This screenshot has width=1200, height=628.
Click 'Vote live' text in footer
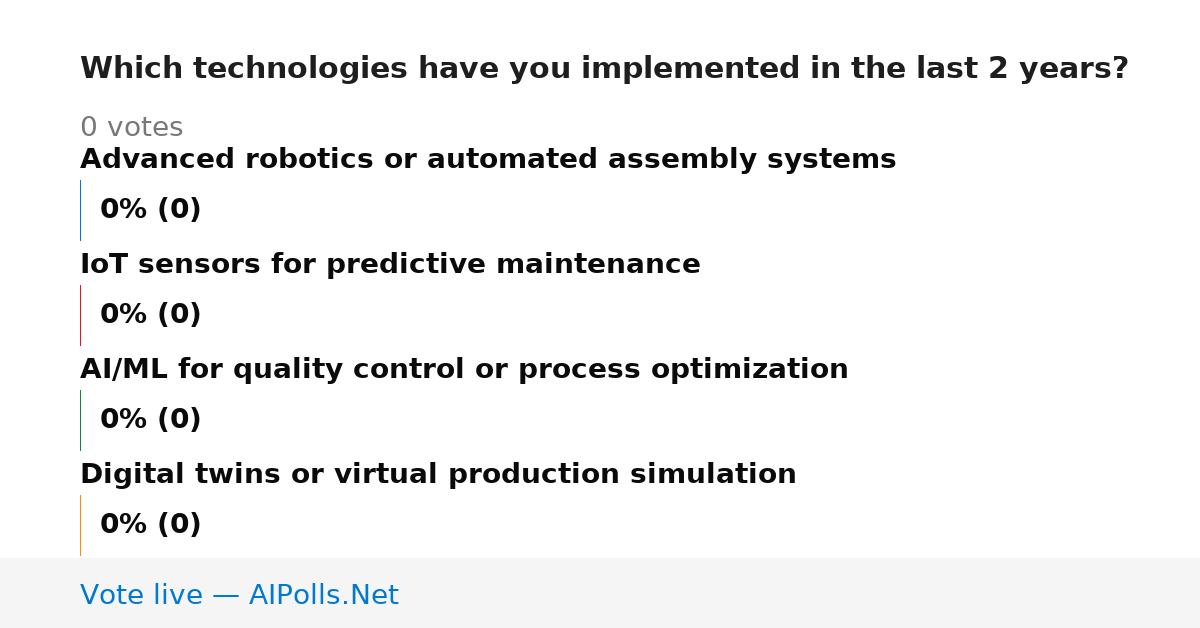tap(141, 596)
